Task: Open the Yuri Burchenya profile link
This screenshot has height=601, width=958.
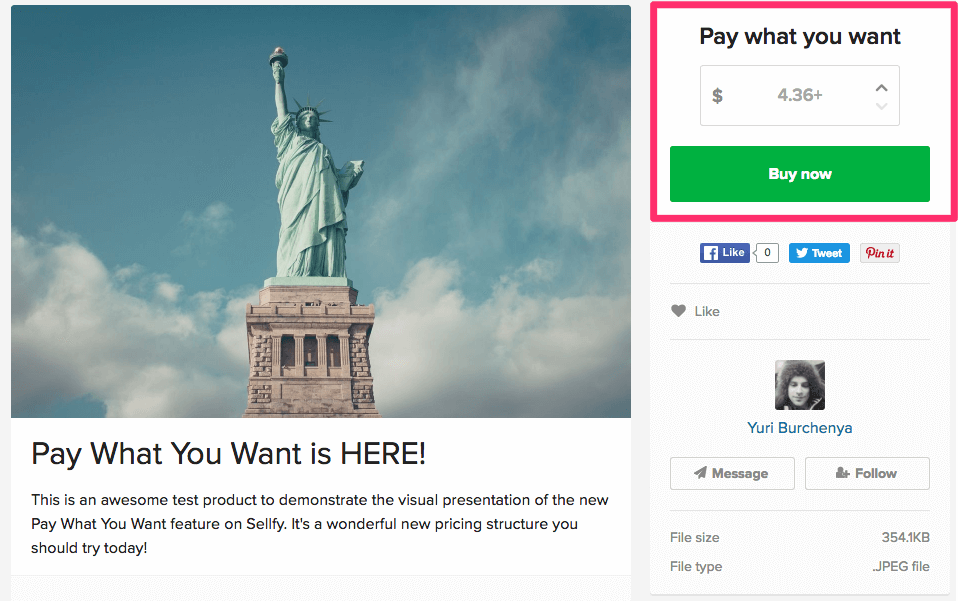Action: click(799, 428)
